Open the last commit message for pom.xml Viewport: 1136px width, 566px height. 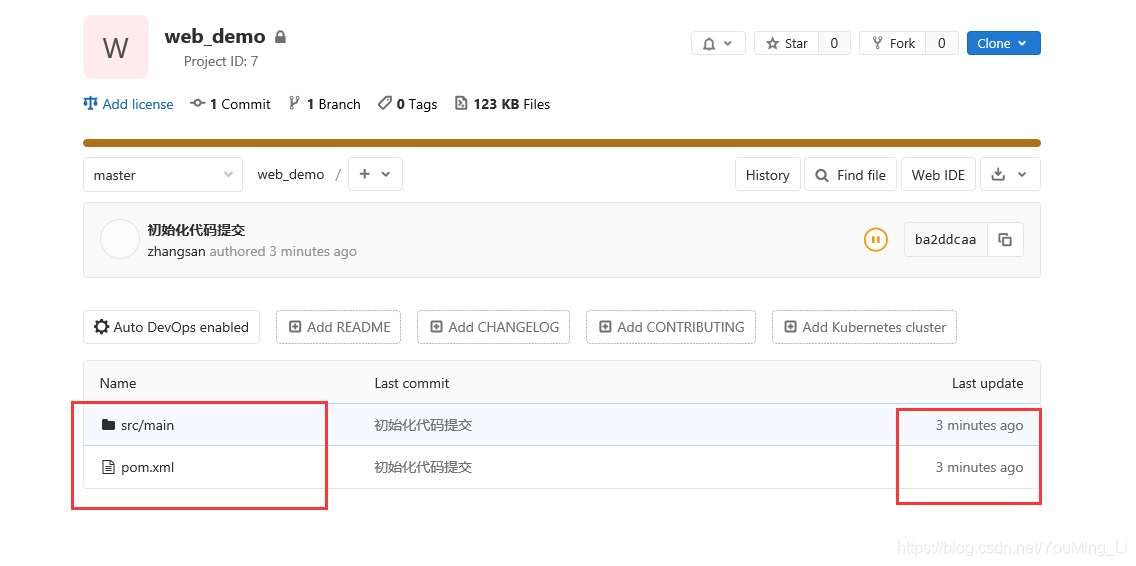(423, 467)
